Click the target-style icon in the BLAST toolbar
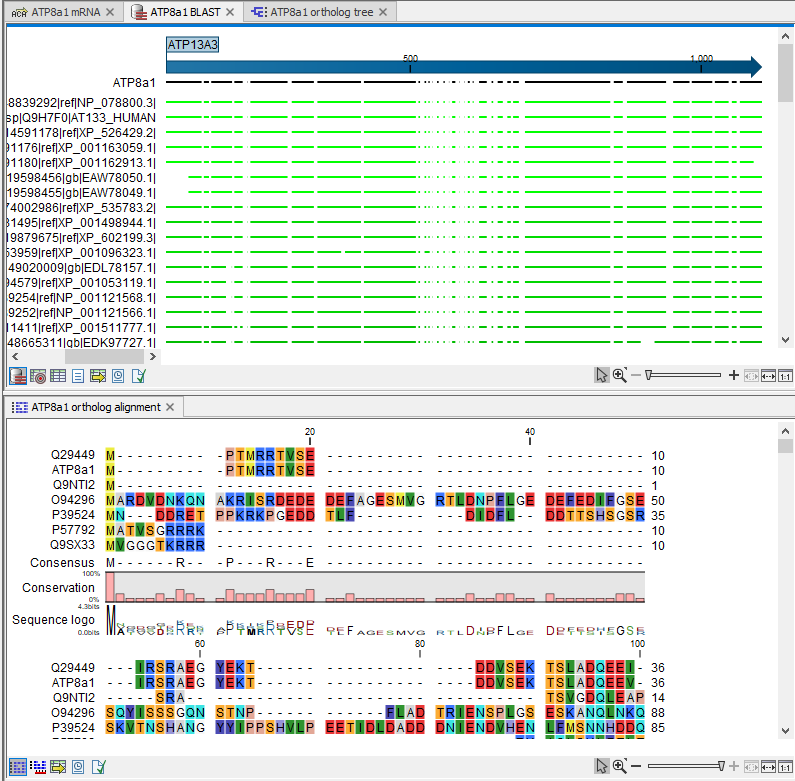 [x=38, y=376]
